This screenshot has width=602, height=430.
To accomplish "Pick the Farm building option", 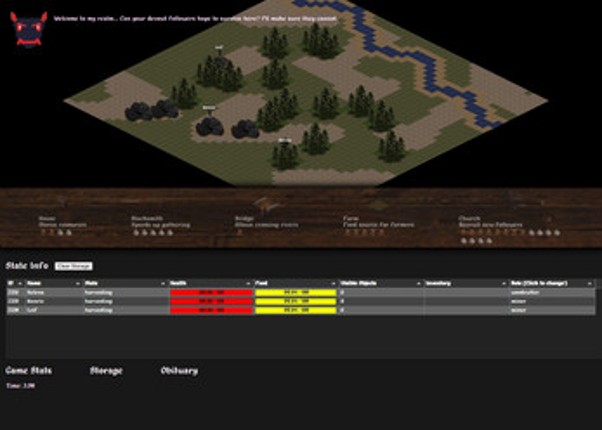I will pos(351,218).
